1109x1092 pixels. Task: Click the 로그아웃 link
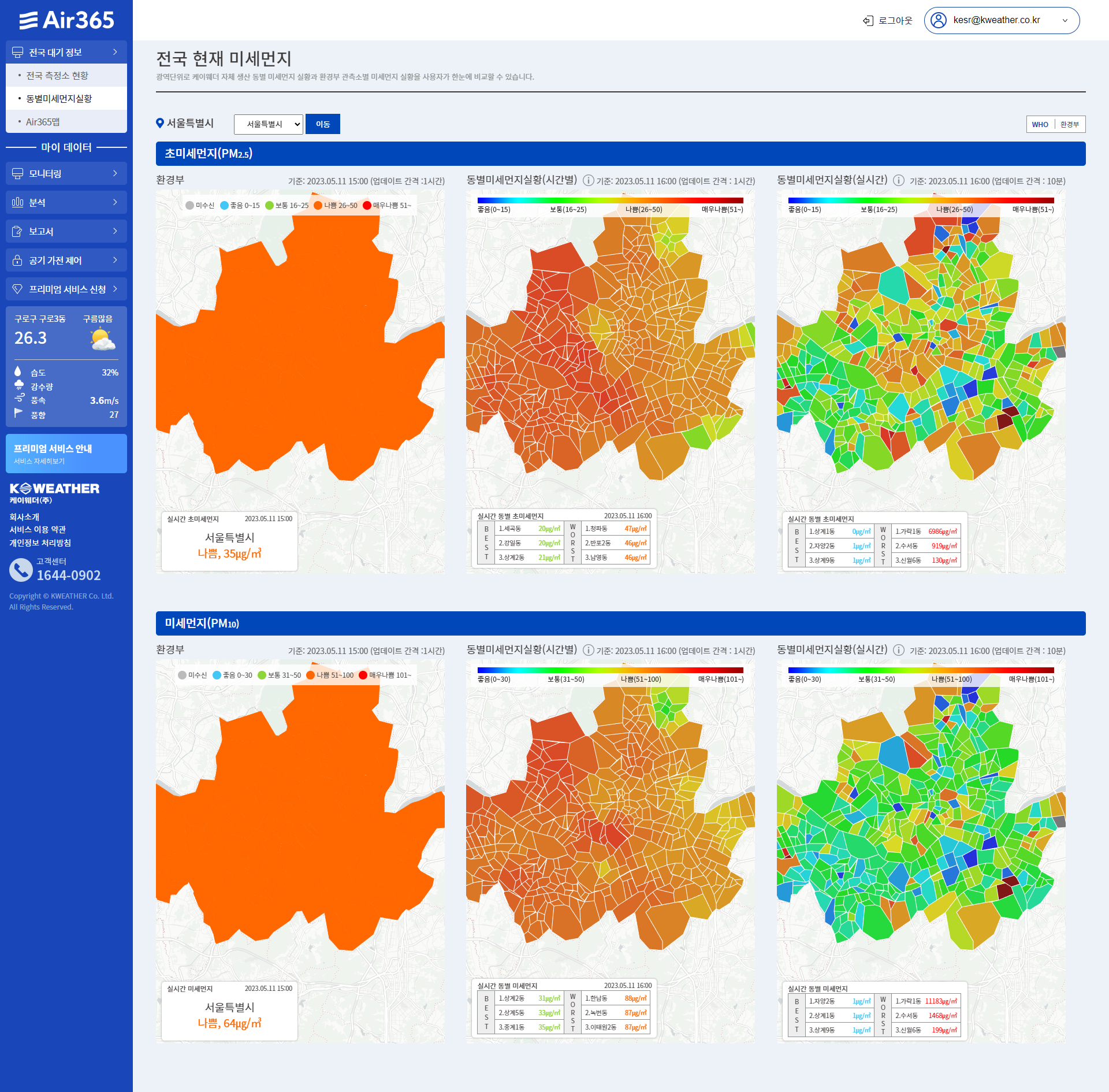pyautogui.click(x=895, y=21)
